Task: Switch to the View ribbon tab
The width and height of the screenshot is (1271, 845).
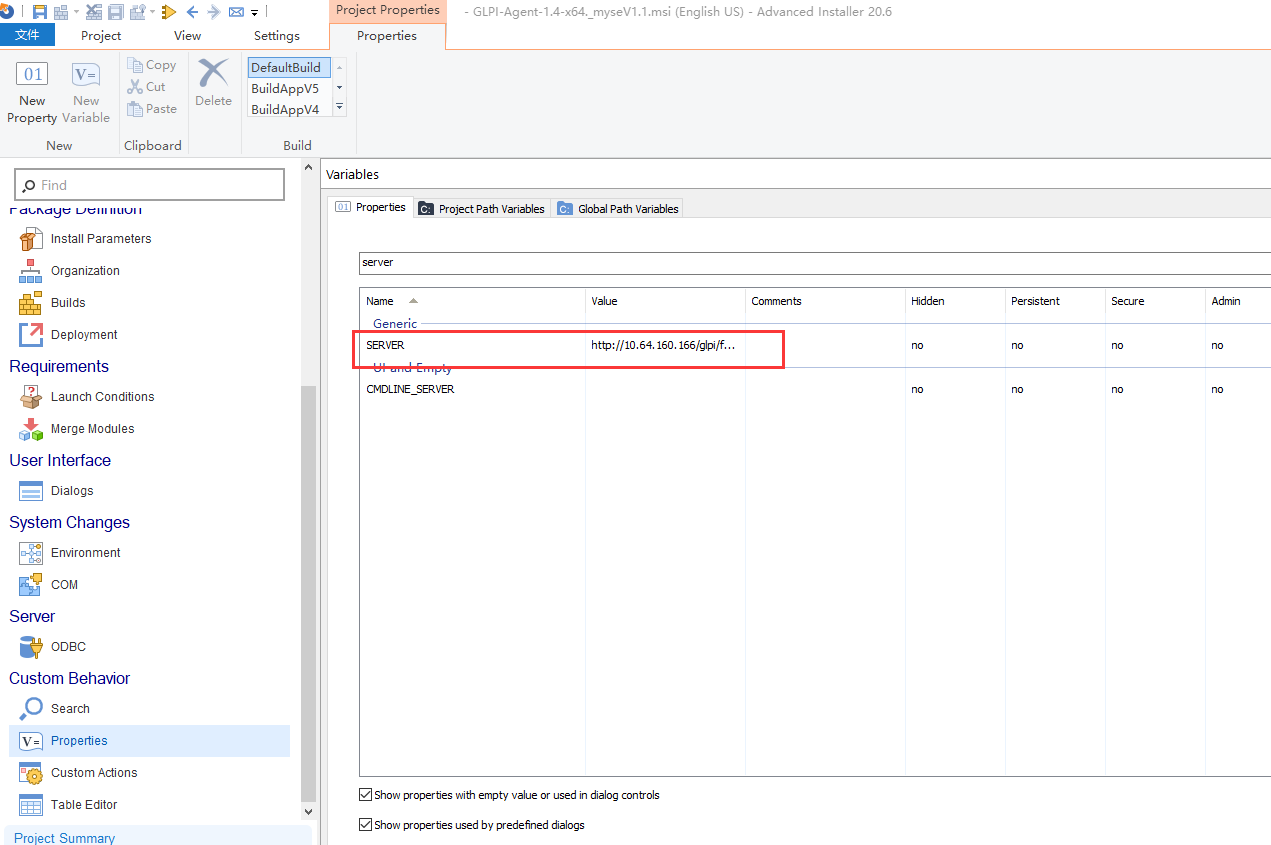Action: click(187, 35)
